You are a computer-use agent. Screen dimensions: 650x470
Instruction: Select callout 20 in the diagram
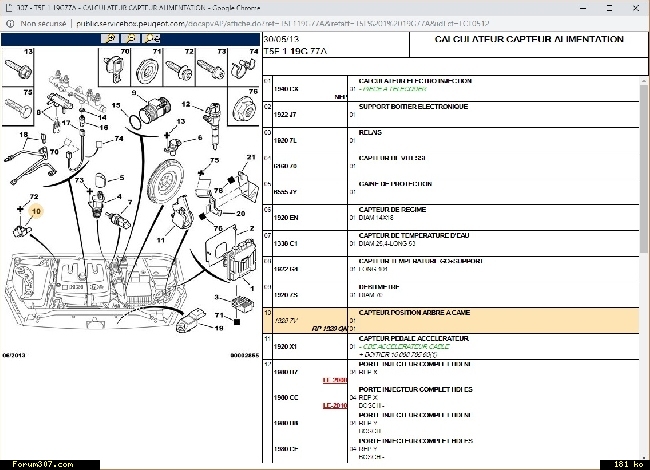(241, 213)
